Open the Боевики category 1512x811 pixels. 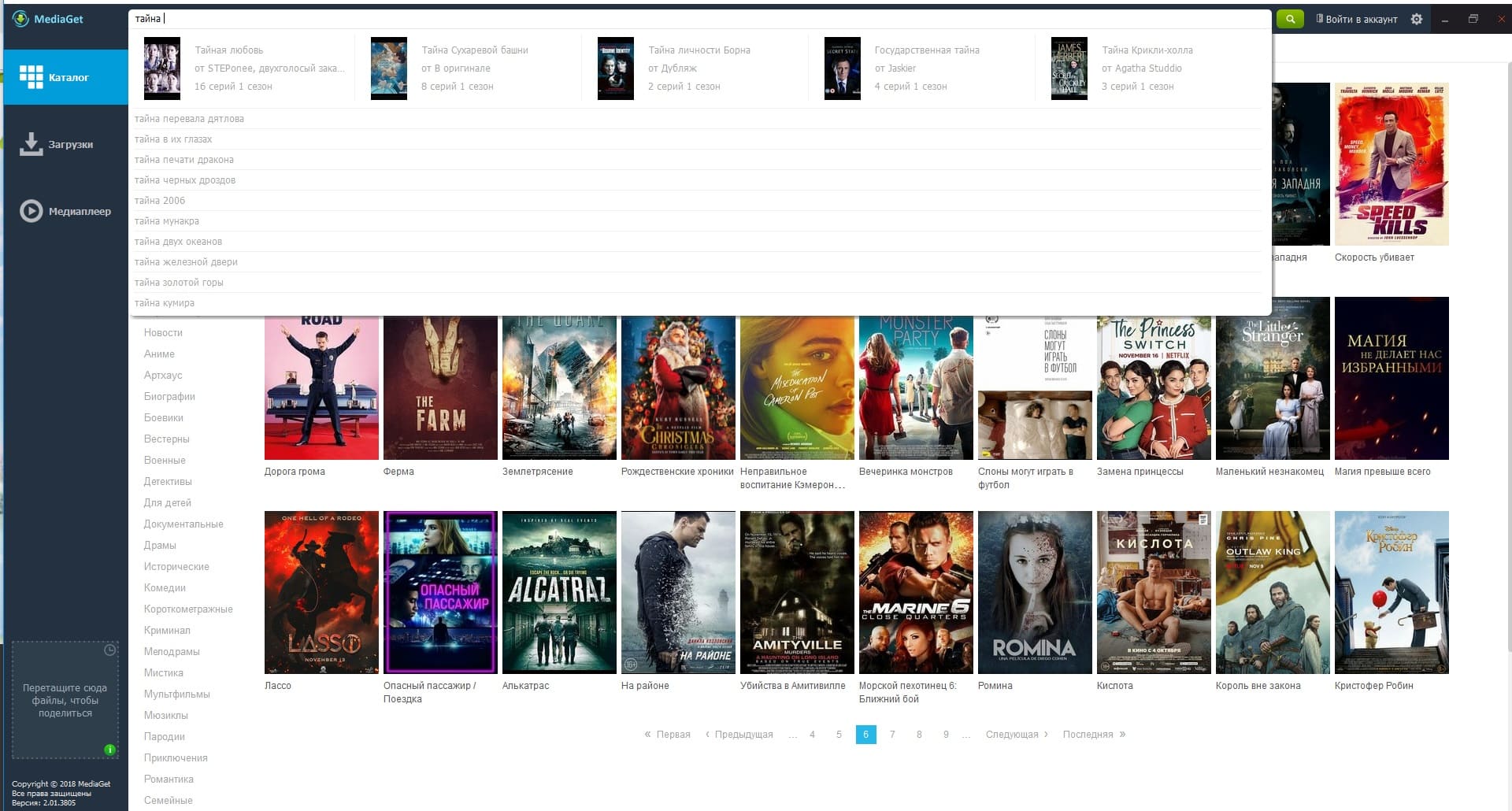click(163, 418)
